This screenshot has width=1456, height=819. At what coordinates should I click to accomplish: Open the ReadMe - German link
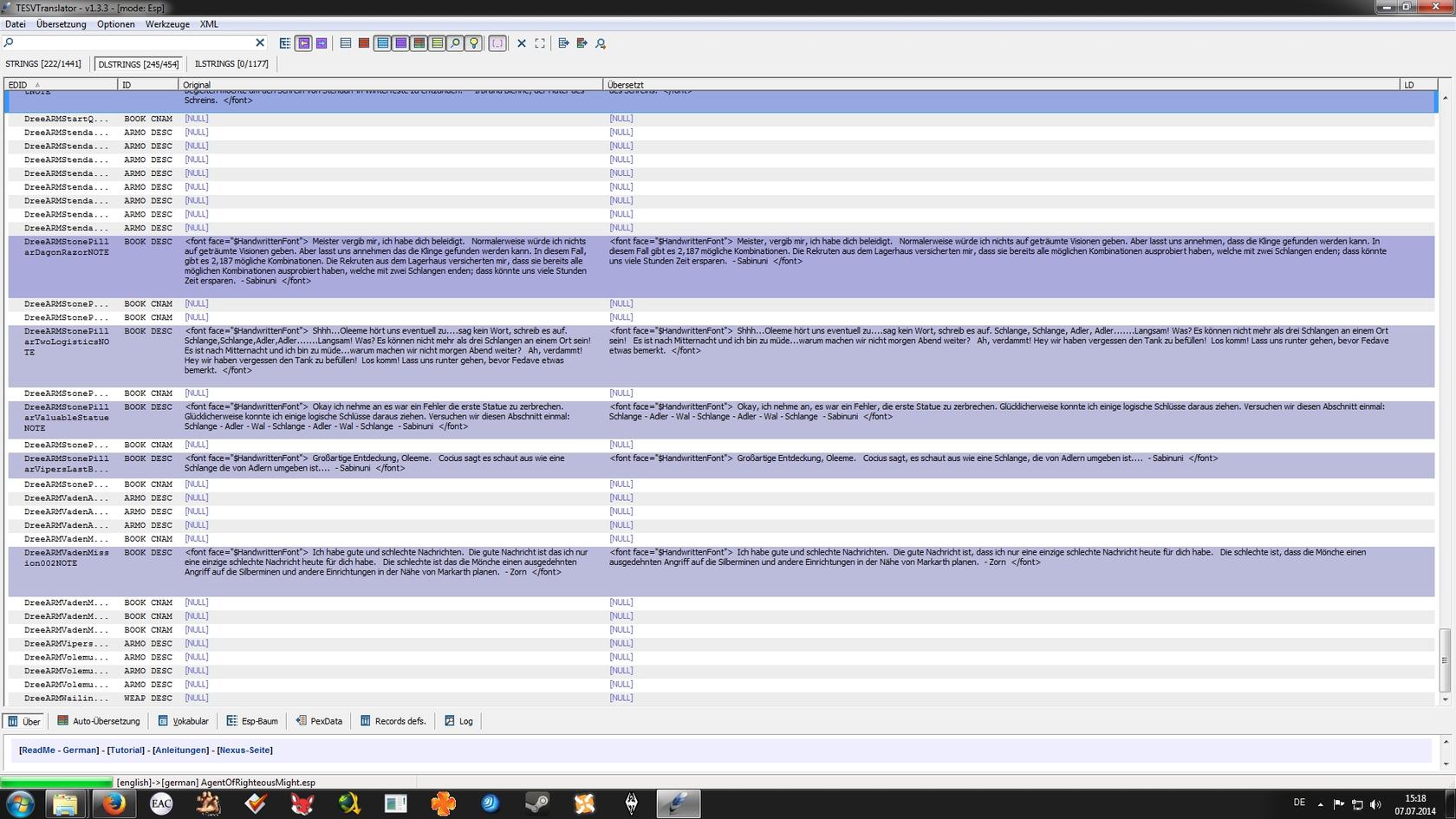coord(59,751)
